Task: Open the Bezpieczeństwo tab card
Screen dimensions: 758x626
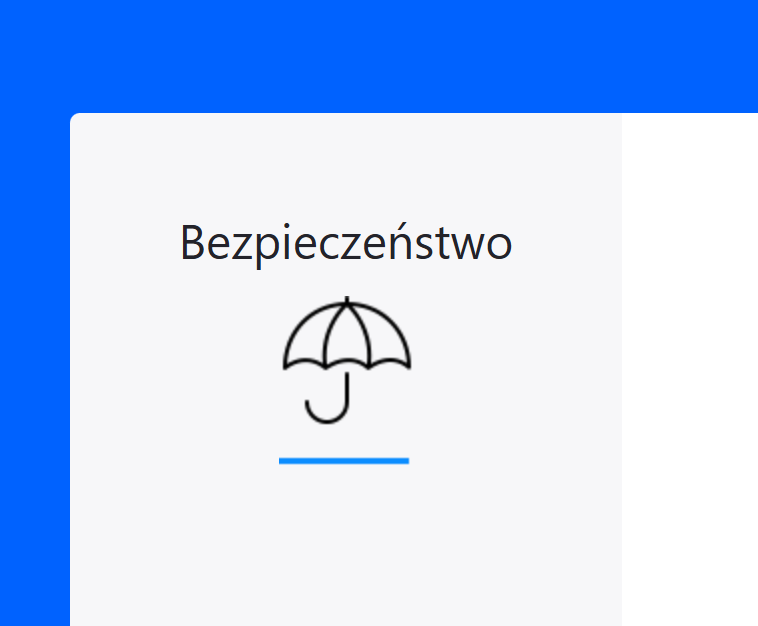Action: pos(346,369)
